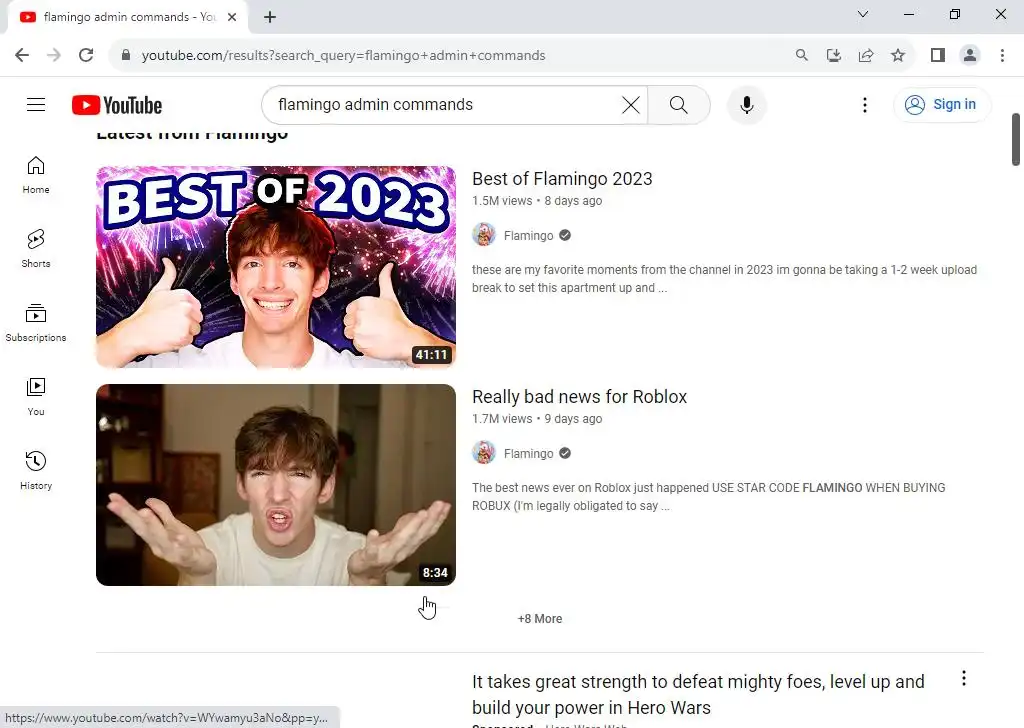This screenshot has width=1024, height=728.
Task: Click the install app icon in the address bar
Action: tap(833, 55)
